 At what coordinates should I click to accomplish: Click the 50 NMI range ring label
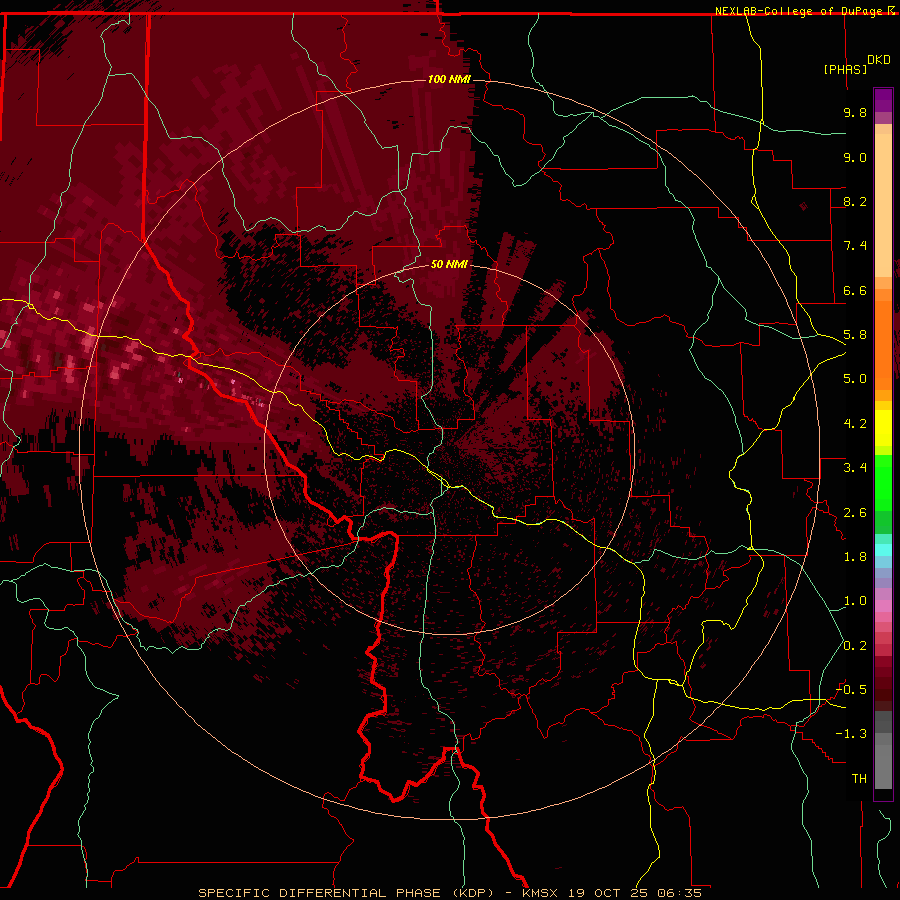(449, 265)
